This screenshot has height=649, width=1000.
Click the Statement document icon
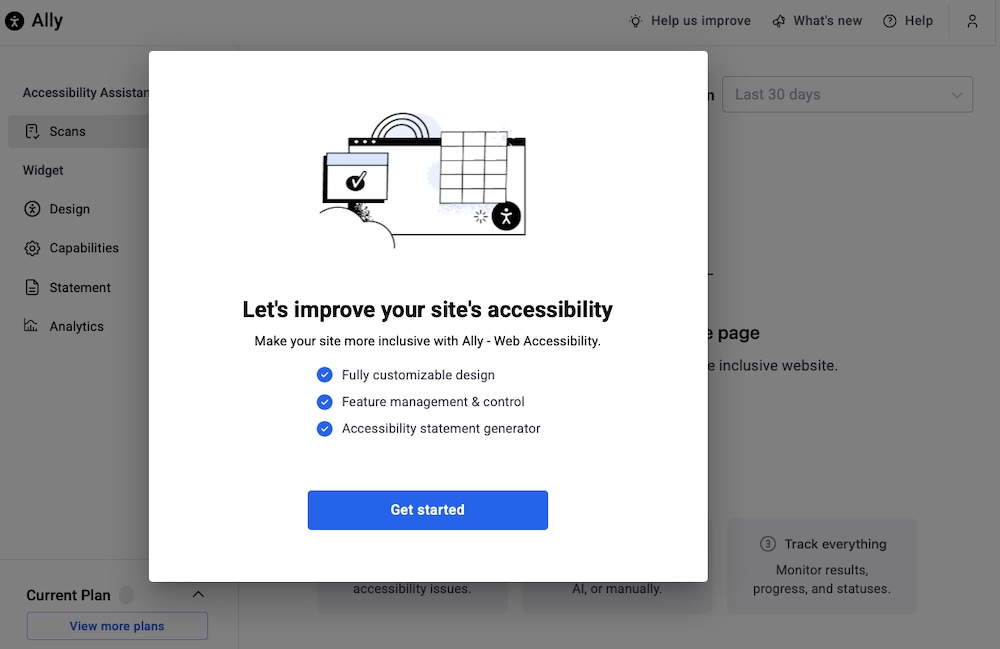point(32,287)
